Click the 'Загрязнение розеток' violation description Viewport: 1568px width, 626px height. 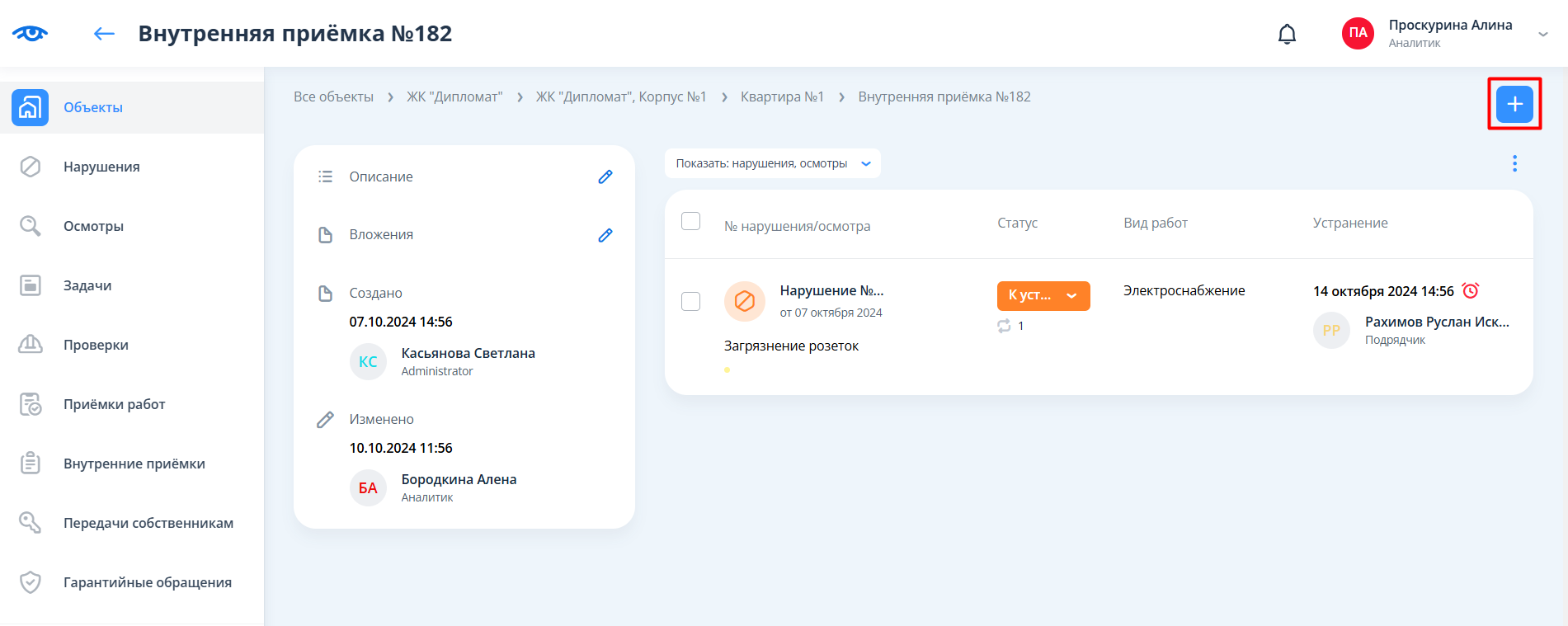click(x=791, y=346)
